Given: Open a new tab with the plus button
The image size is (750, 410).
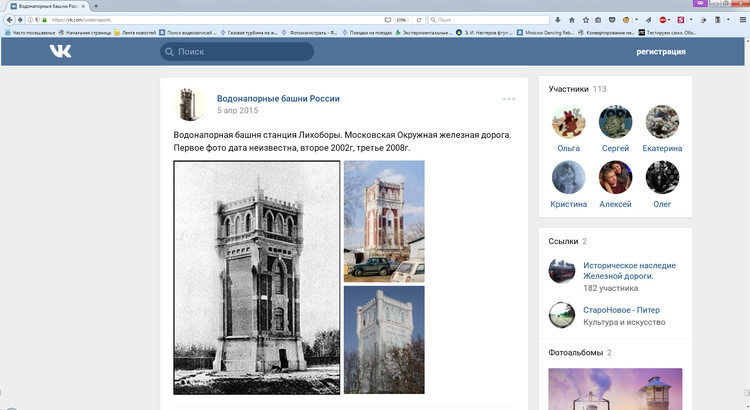Looking at the screenshot, I should [96, 6].
